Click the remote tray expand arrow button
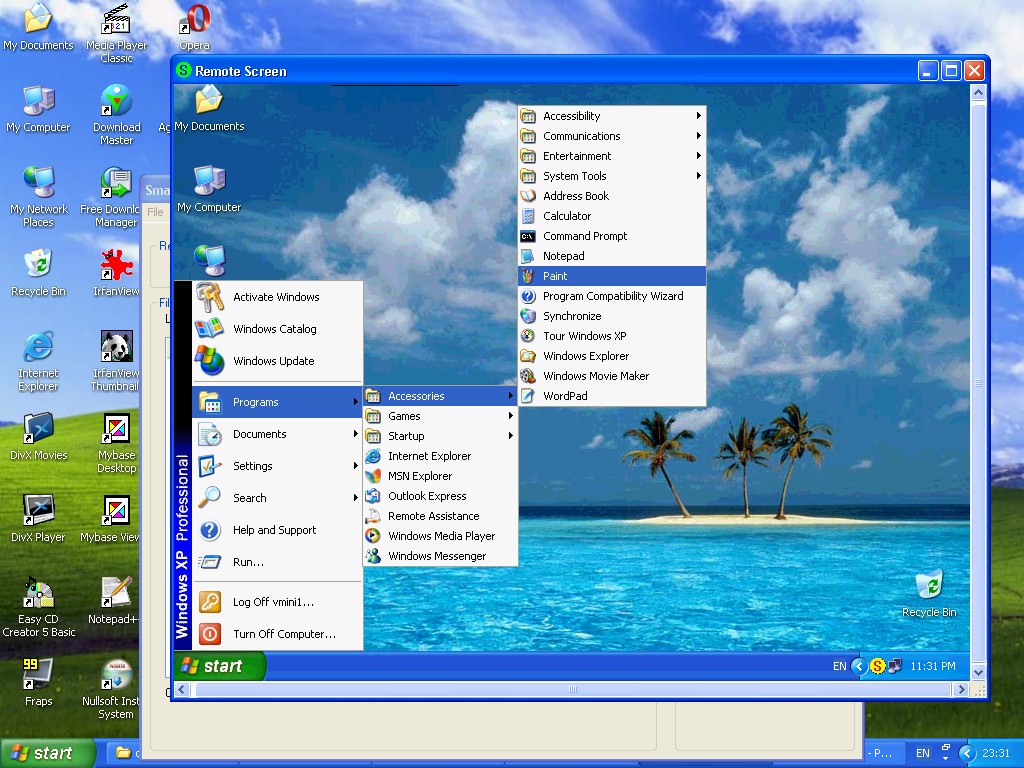Screen dimensions: 1024x768 859,666
